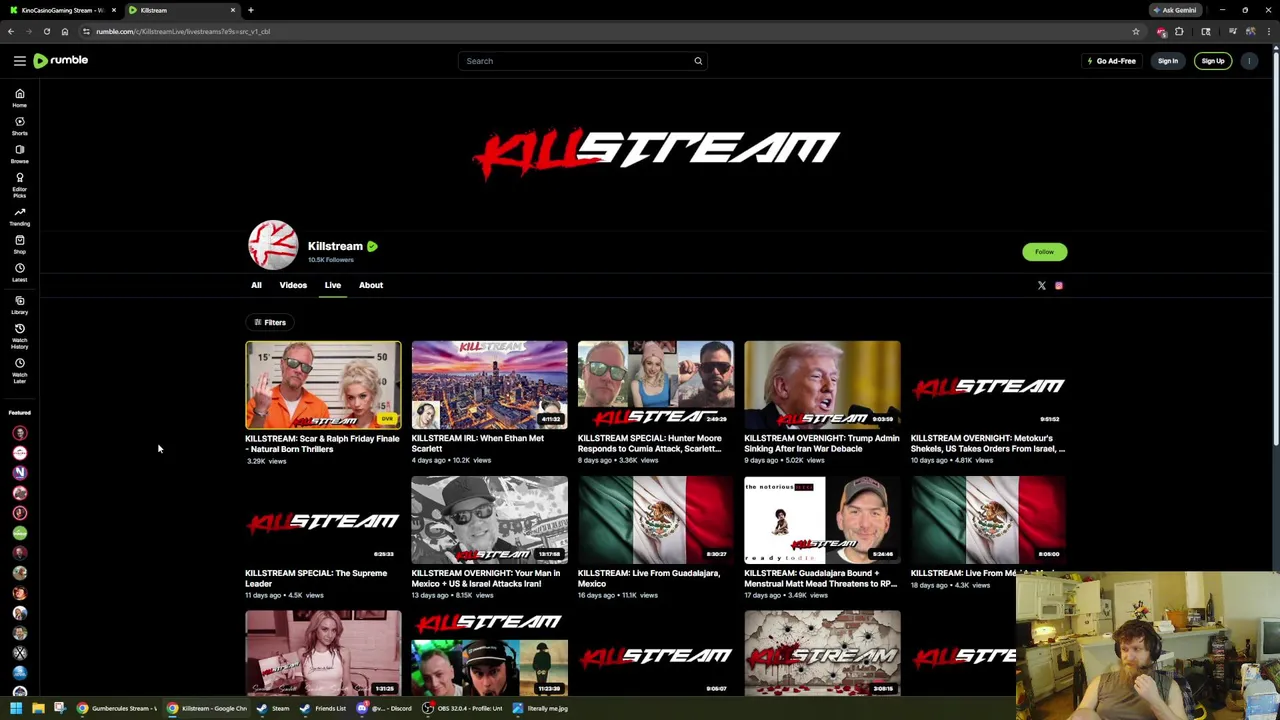Open the Rumble more-options menu

pos(1249,61)
